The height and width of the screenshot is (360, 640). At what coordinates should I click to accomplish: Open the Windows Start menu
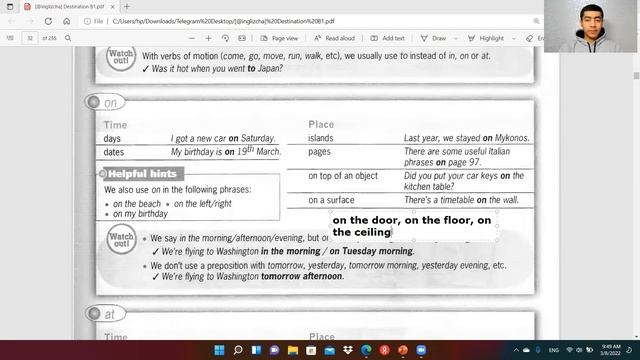(x=220, y=350)
